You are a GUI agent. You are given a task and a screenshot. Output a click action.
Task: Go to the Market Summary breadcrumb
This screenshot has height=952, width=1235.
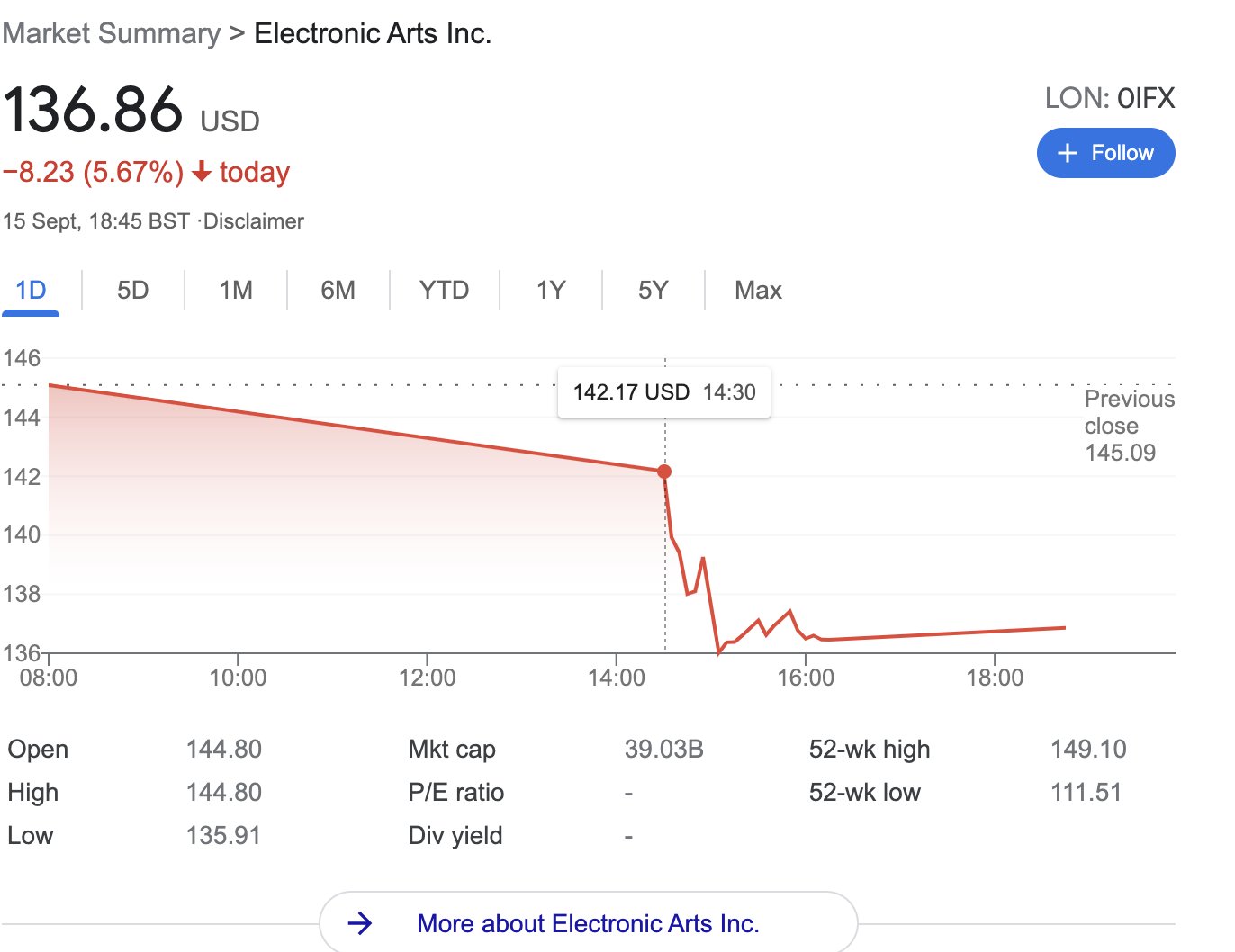coord(112,34)
